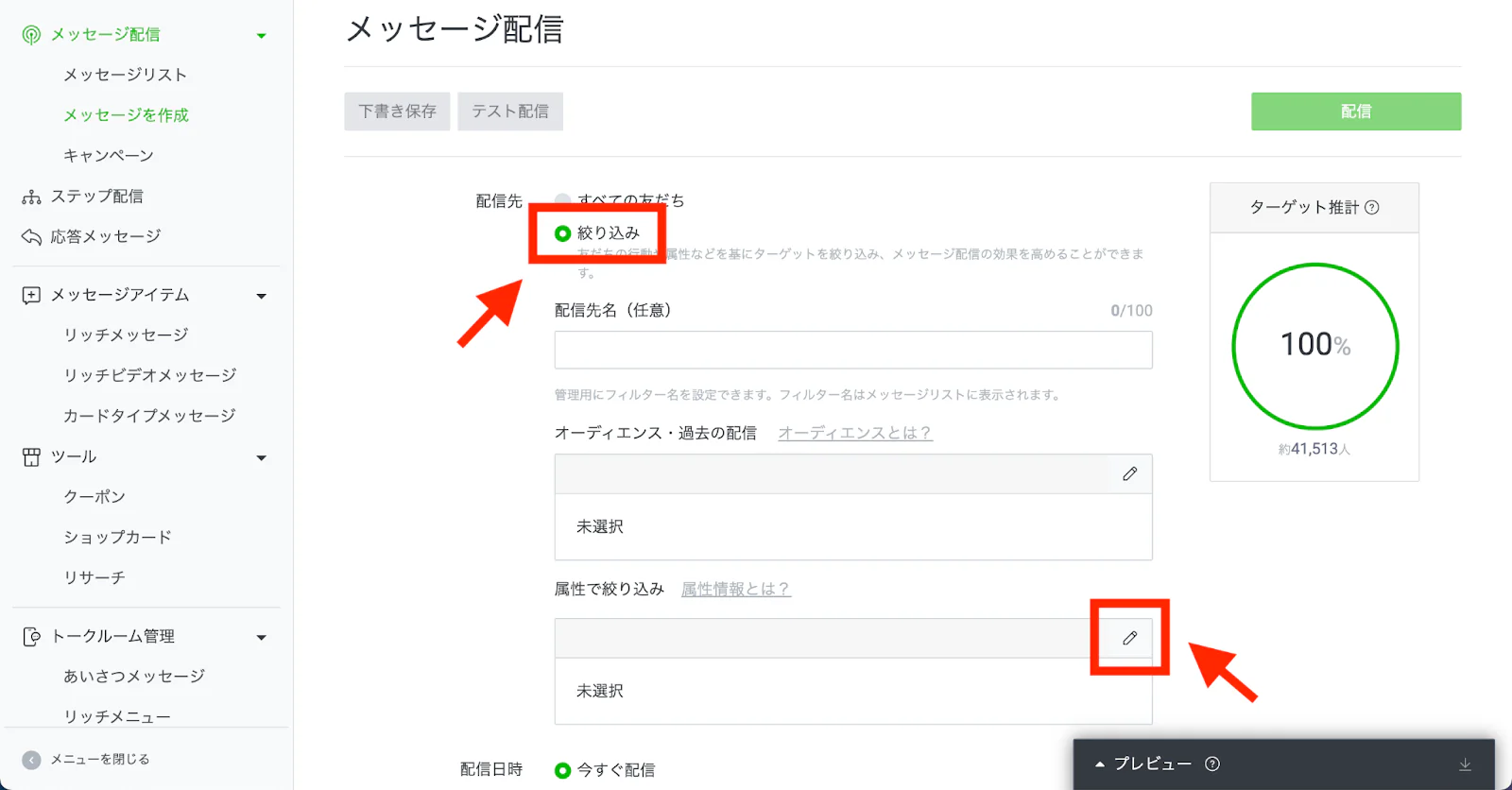Collapse the メッセージ配信 sidebar section
This screenshot has width=1512, height=790.
coord(262,36)
